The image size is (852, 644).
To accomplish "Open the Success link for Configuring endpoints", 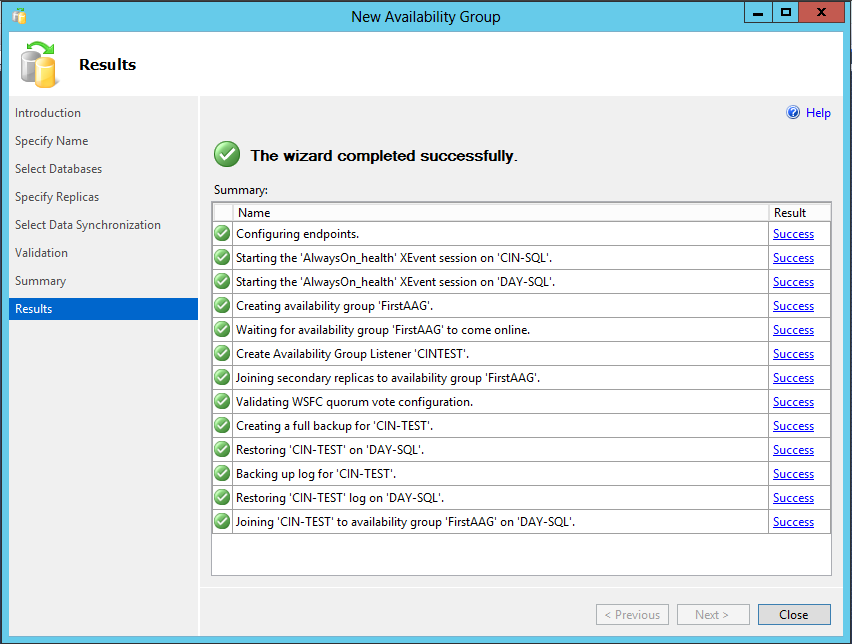I will (x=793, y=234).
